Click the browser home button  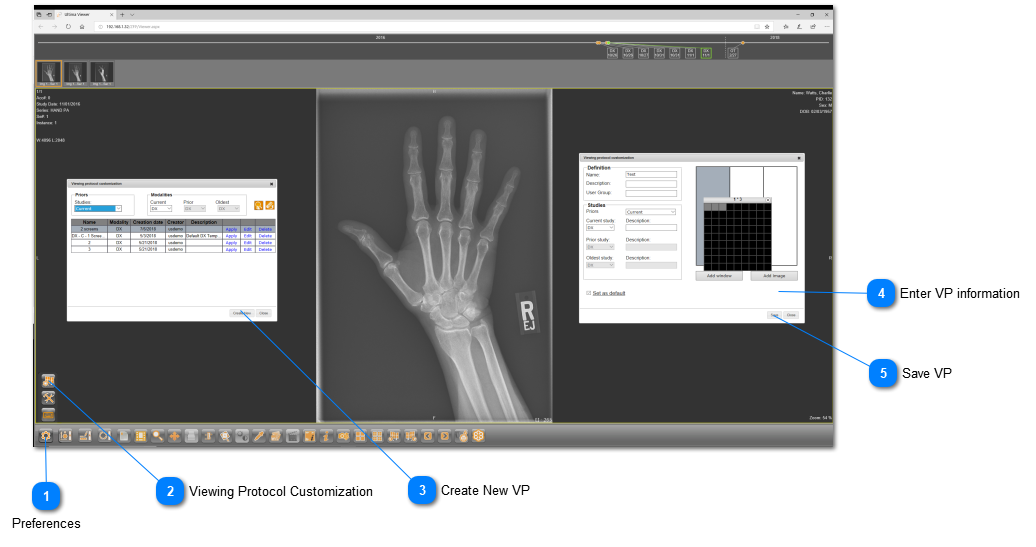[82, 26]
